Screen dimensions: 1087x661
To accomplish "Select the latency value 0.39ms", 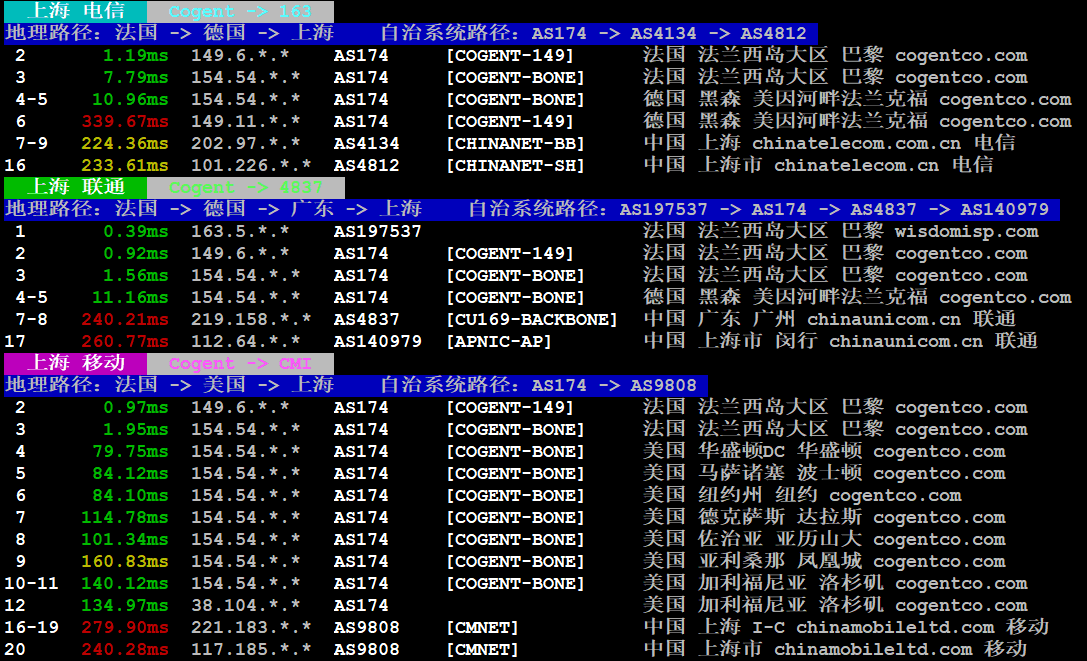I will pyautogui.click(x=136, y=232).
